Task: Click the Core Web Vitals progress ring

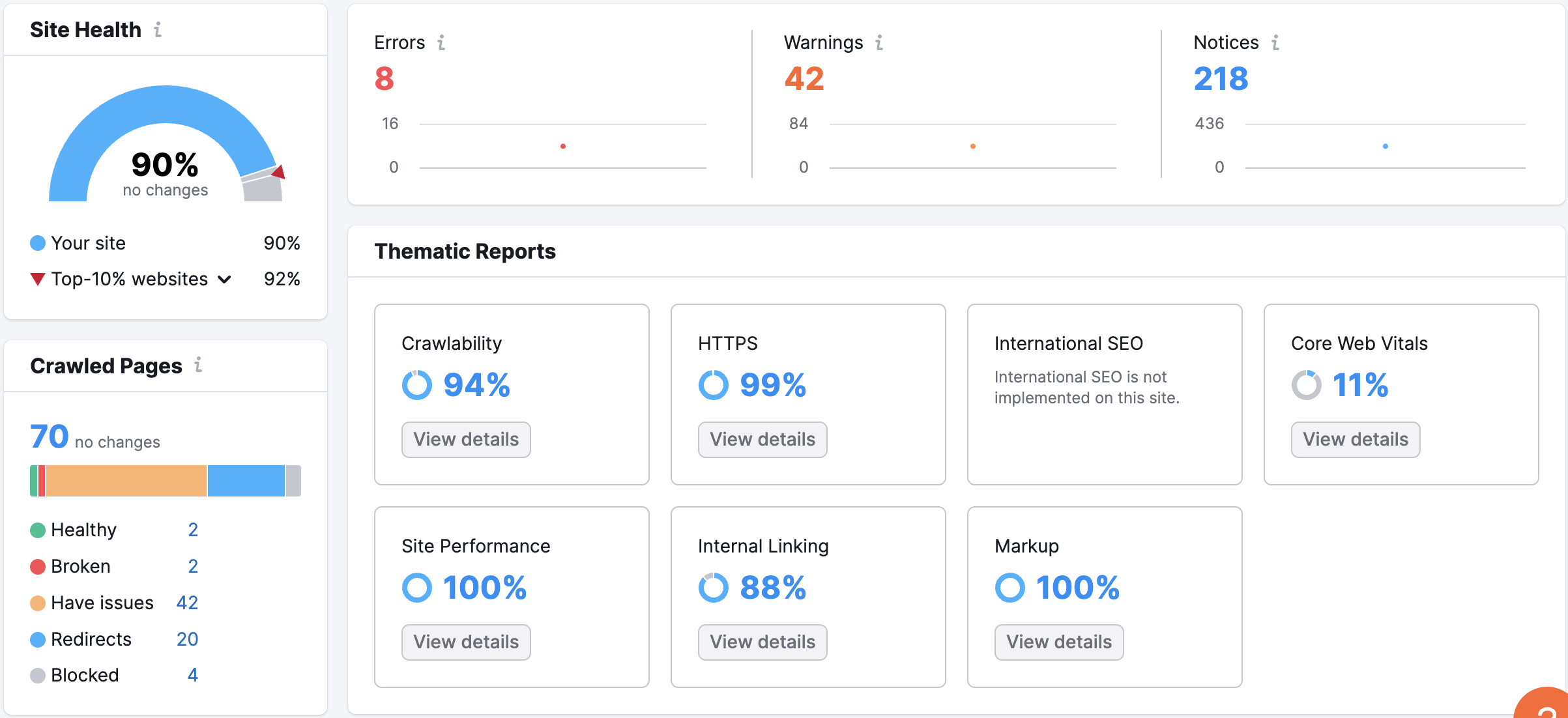Action: click(x=1306, y=385)
